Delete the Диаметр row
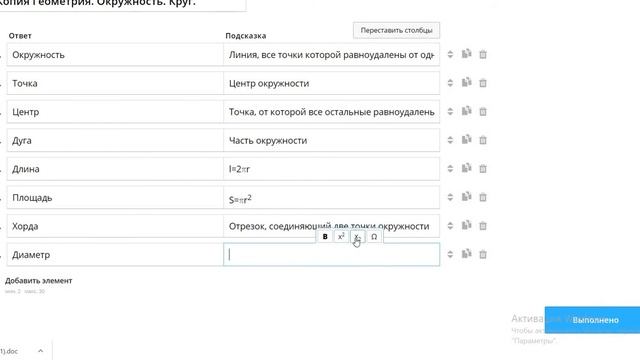640x360 pixels. (483, 254)
